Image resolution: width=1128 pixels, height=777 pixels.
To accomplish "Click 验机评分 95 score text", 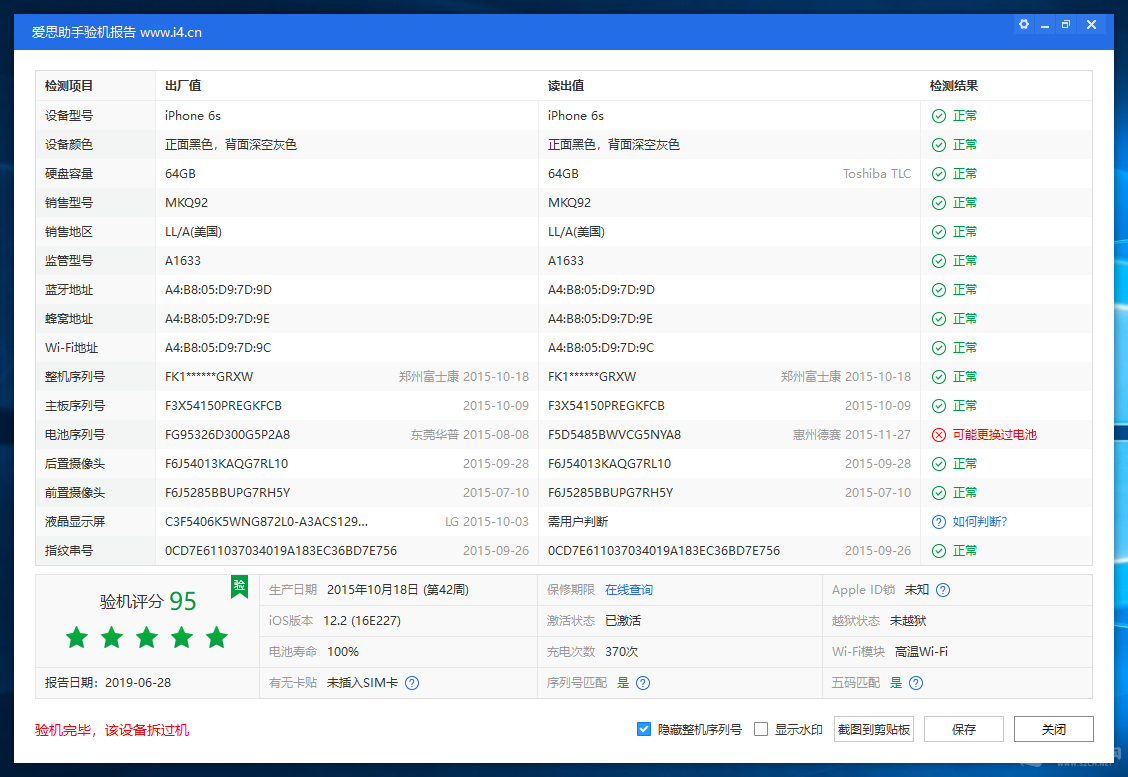I will click(x=147, y=601).
